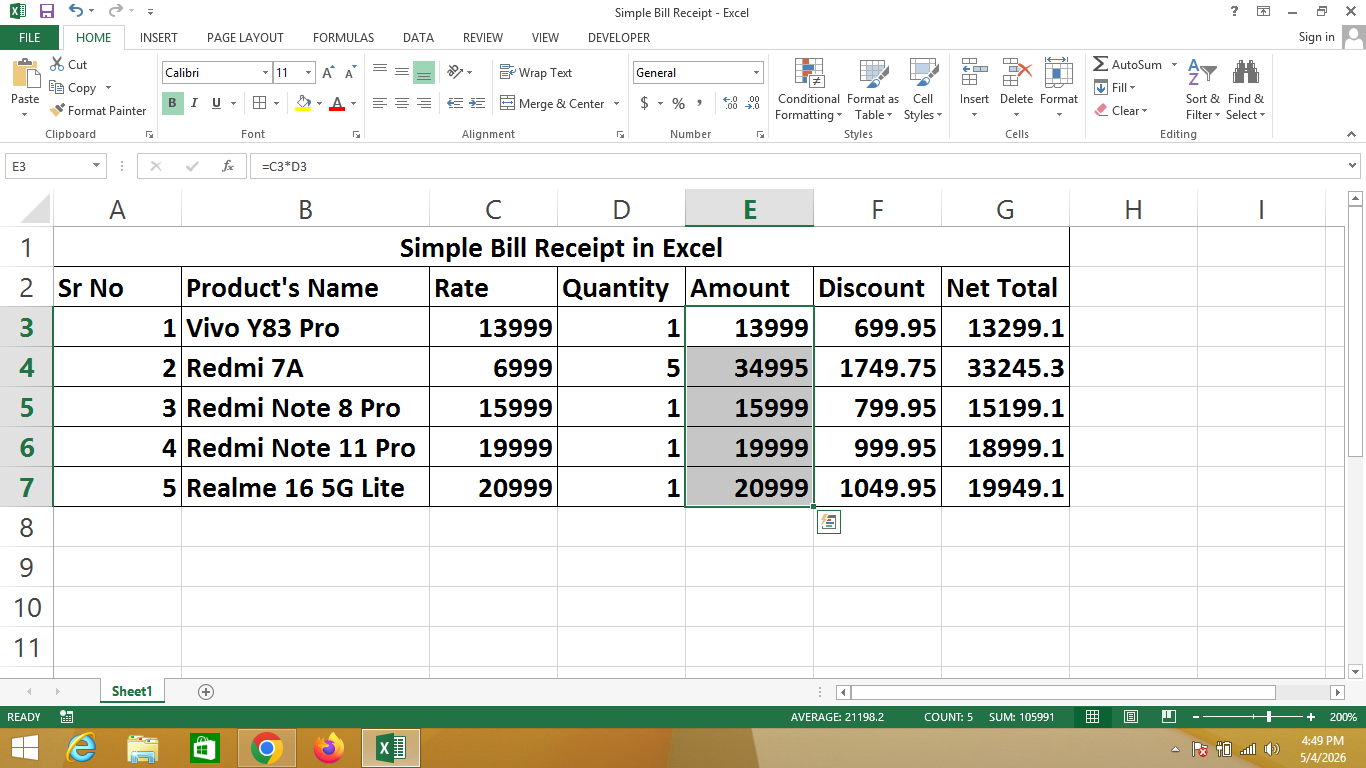This screenshot has height=768, width=1366.
Task: Apply comma style number format
Action: click(700, 103)
